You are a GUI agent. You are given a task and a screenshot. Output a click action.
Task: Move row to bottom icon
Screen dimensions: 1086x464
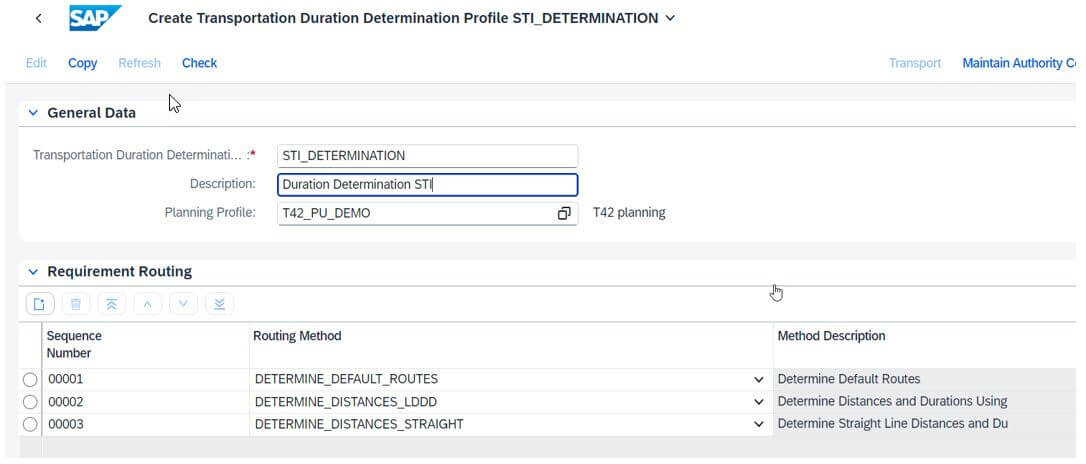pos(220,304)
